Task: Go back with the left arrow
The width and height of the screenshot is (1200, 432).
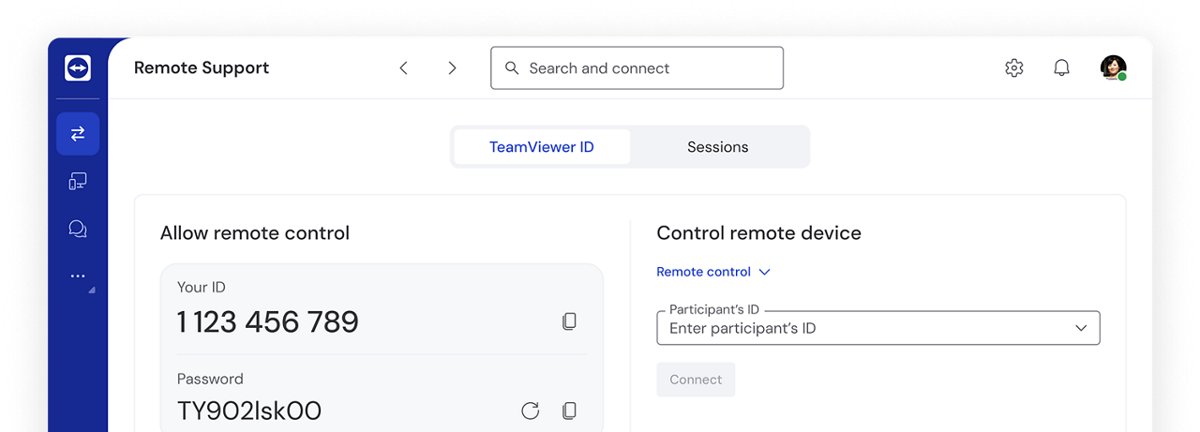Action: point(404,68)
